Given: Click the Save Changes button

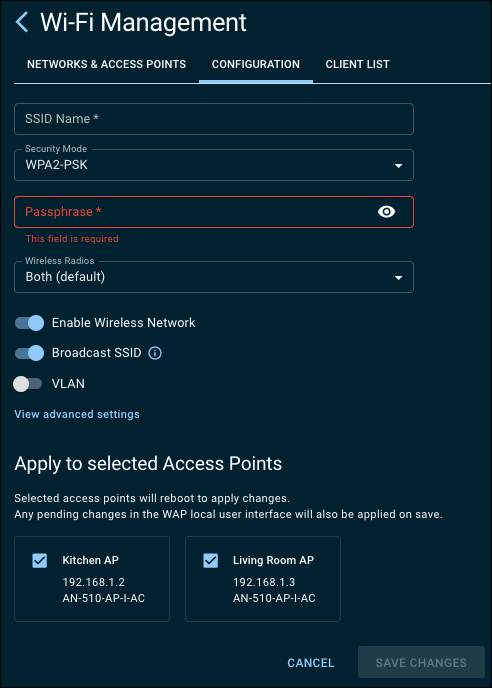Looking at the screenshot, I should click(421, 662).
